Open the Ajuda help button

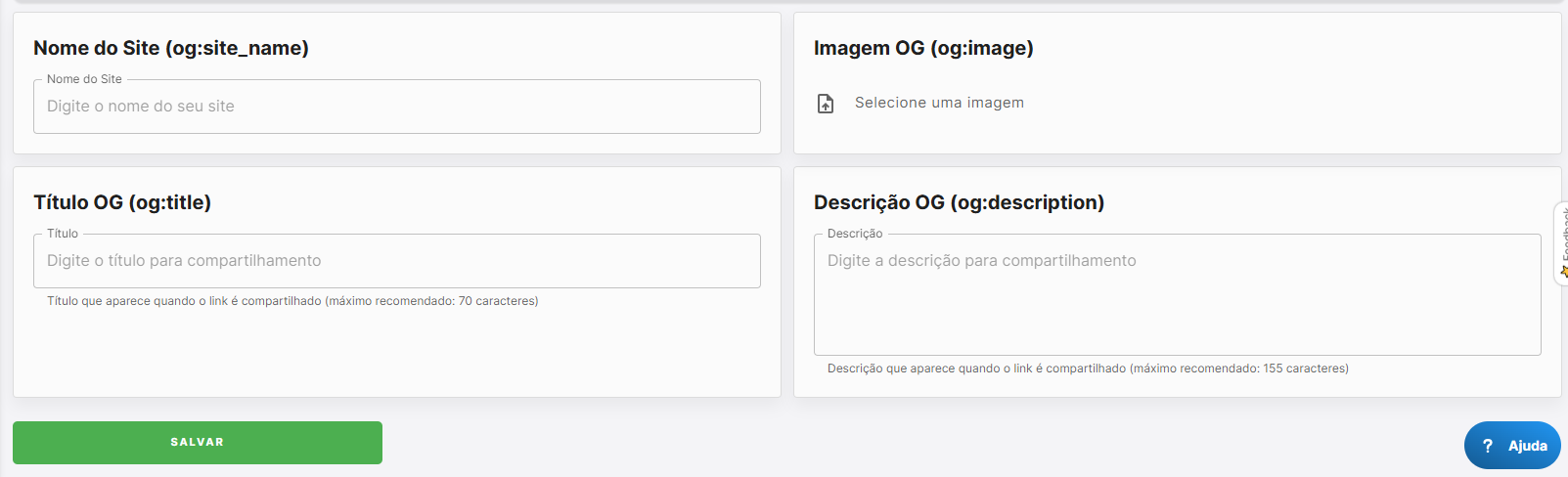1511,446
